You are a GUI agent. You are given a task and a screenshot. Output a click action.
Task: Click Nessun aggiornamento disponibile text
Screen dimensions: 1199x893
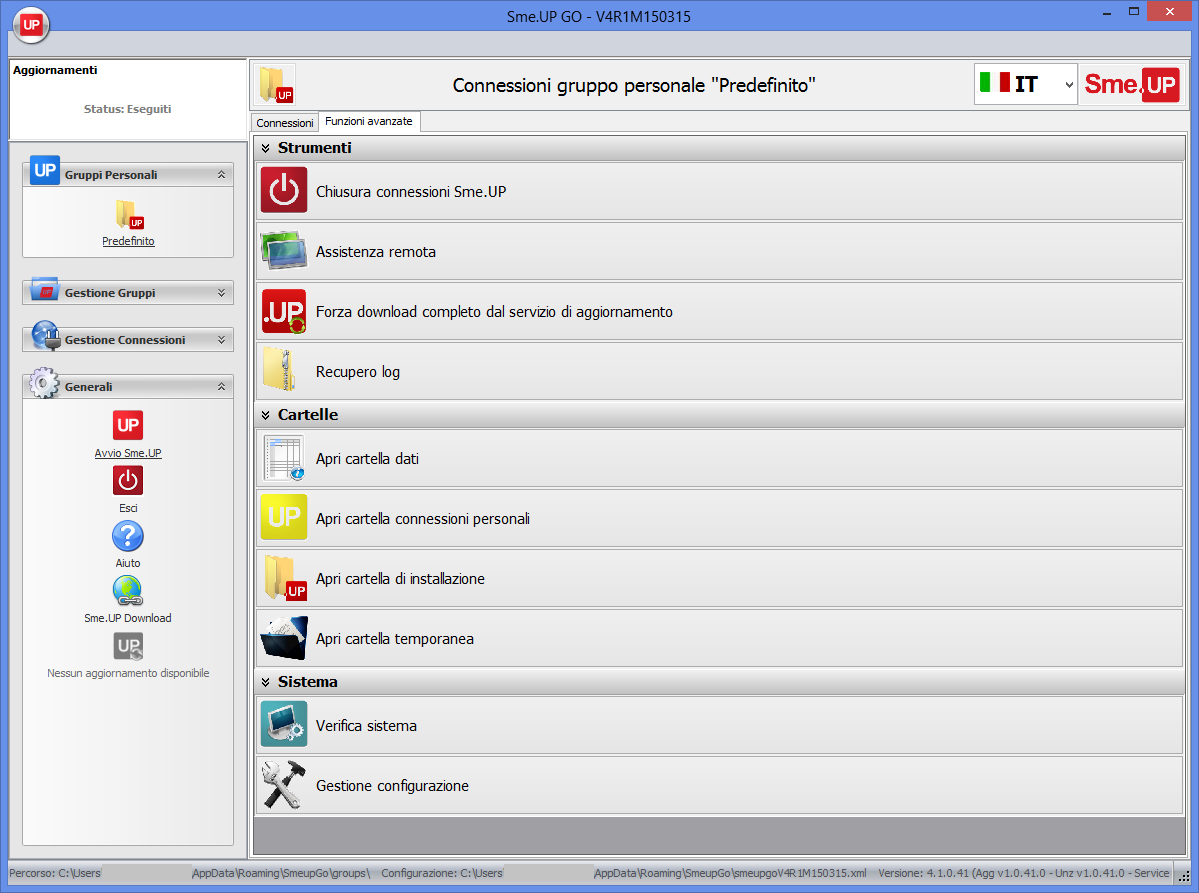(x=128, y=673)
